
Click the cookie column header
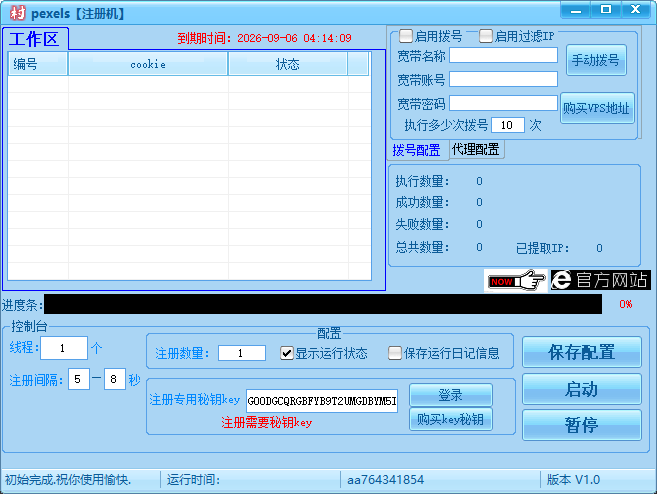pyautogui.click(x=148, y=64)
